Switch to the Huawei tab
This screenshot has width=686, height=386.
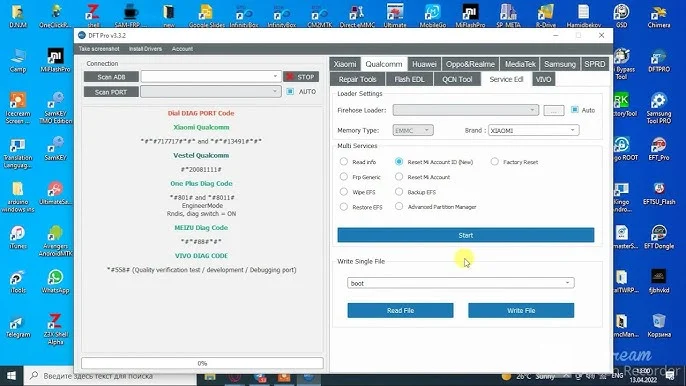click(424, 64)
